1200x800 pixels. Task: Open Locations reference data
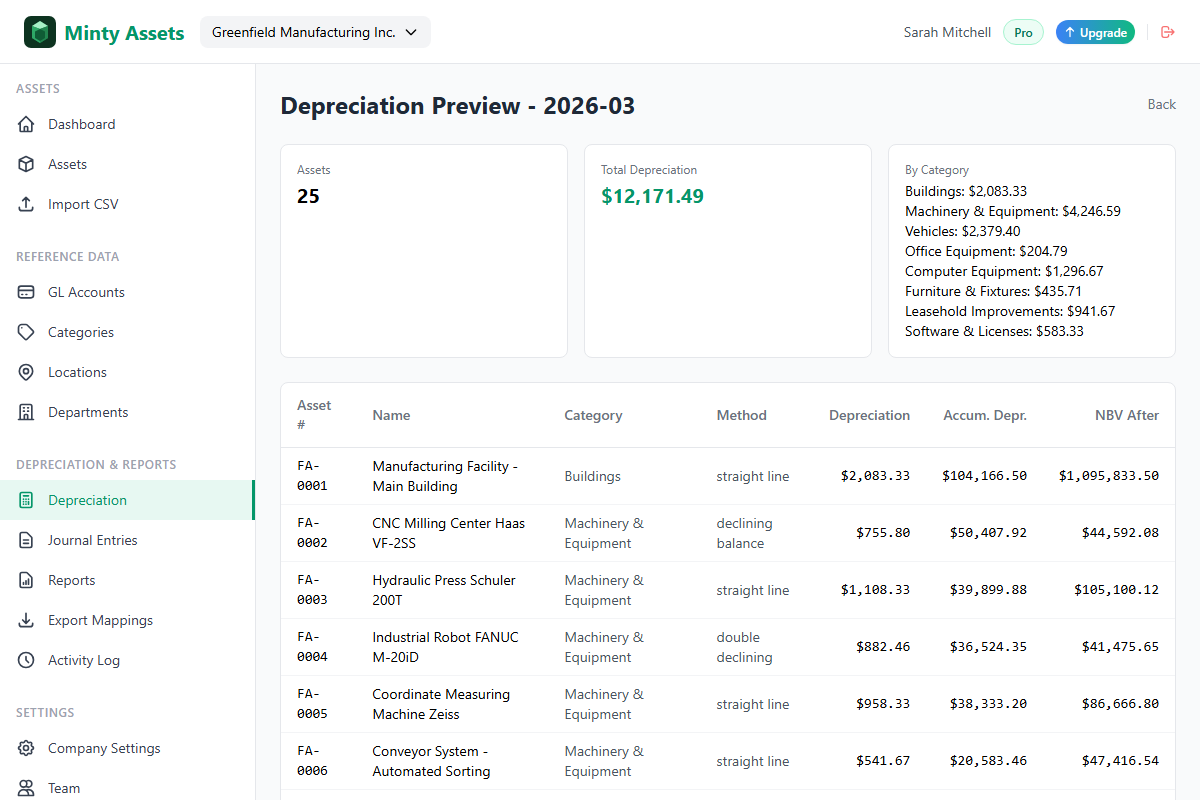pyautogui.click(x=127, y=372)
